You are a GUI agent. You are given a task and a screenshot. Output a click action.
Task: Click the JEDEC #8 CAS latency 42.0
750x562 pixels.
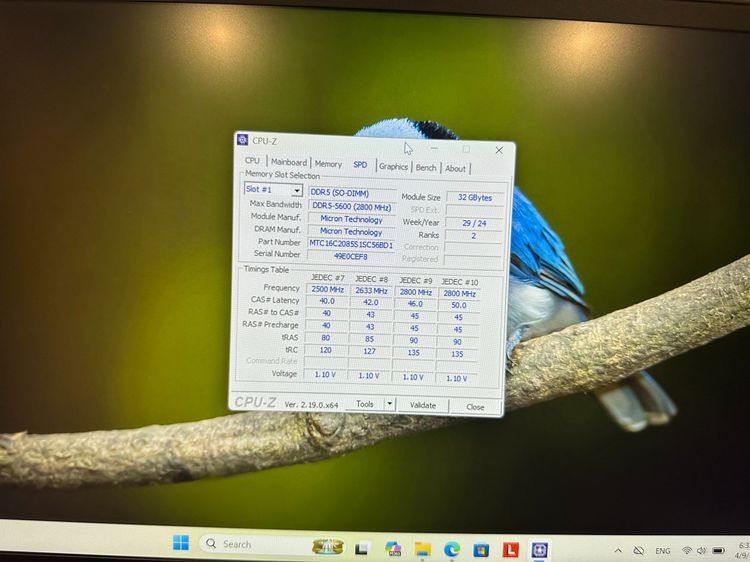(371, 302)
